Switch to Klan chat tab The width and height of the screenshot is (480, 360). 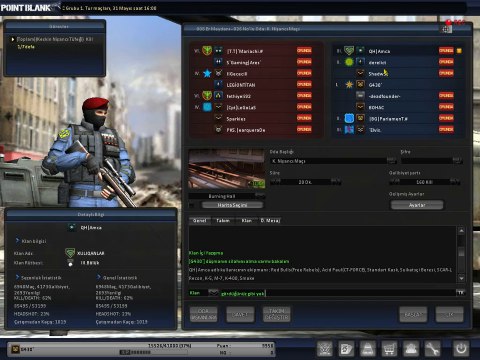coord(247,220)
